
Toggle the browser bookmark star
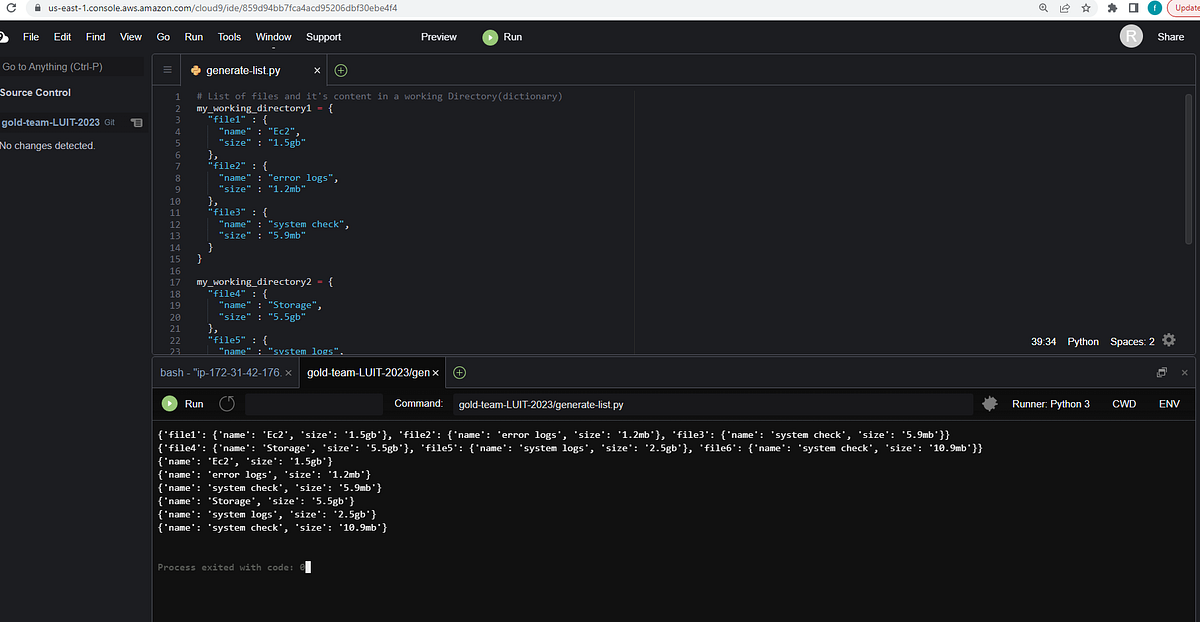pyautogui.click(x=1085, y=8)
